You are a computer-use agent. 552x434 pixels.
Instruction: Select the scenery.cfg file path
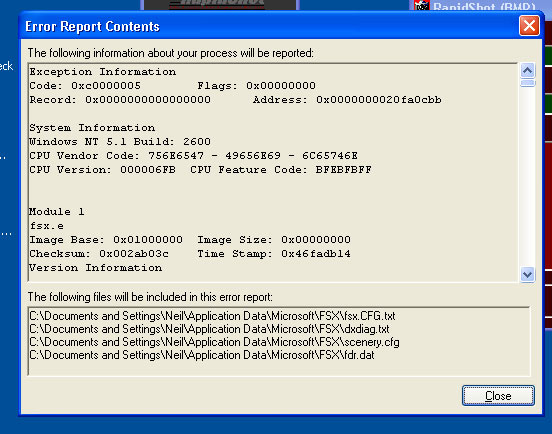tap(214, 342)
